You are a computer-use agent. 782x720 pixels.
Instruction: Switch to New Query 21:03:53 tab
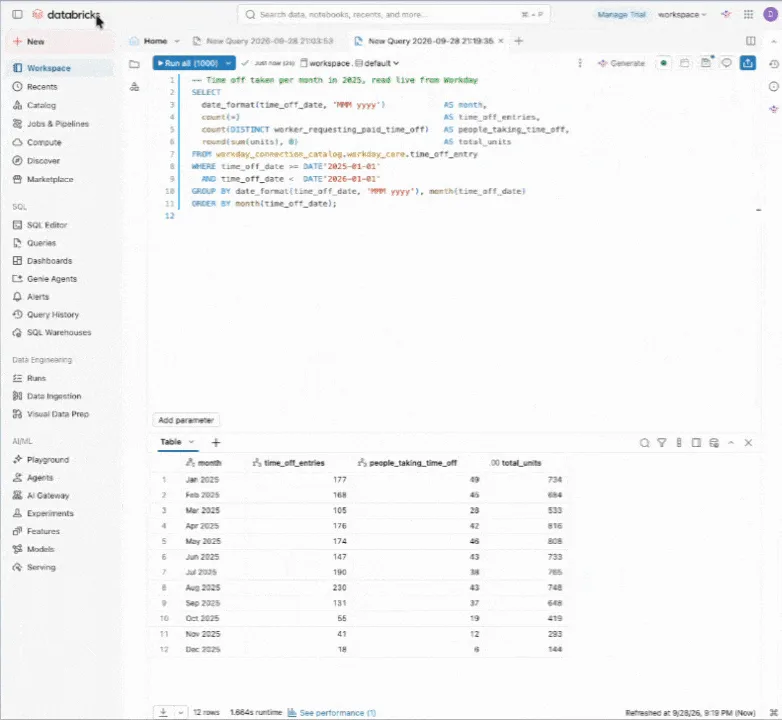(263, 41)
